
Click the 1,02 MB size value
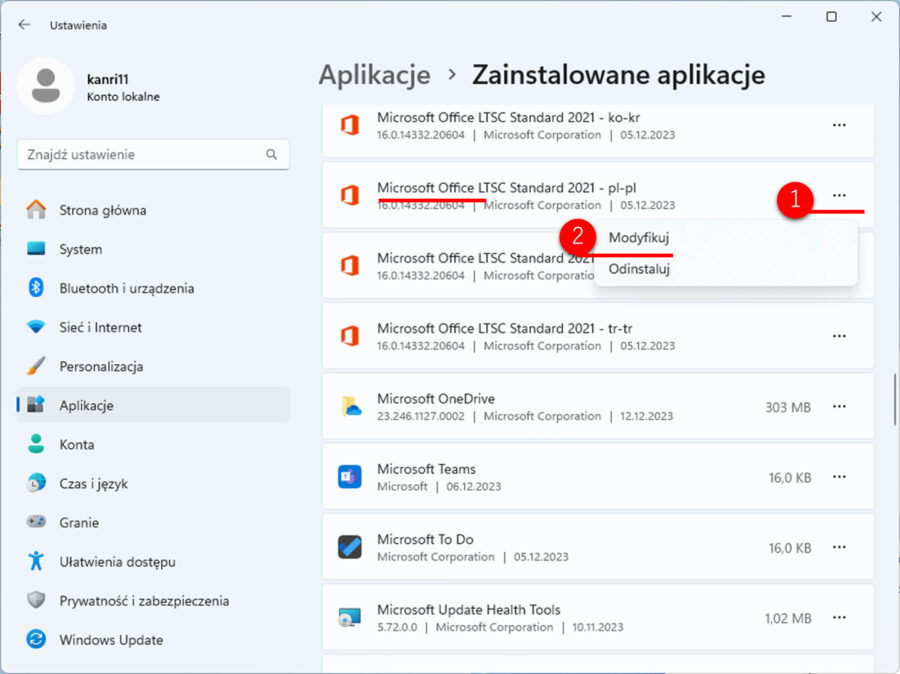click(x=788, y=618)
